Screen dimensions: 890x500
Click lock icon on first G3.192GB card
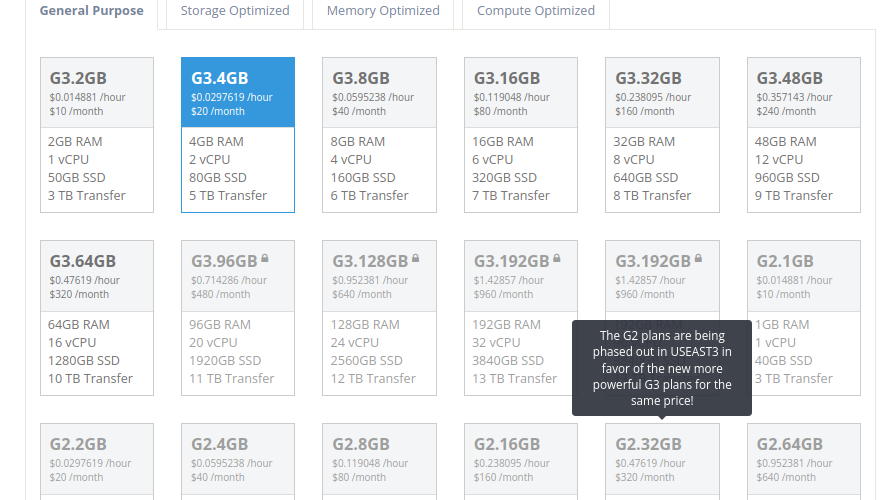(x=557, y=259)
